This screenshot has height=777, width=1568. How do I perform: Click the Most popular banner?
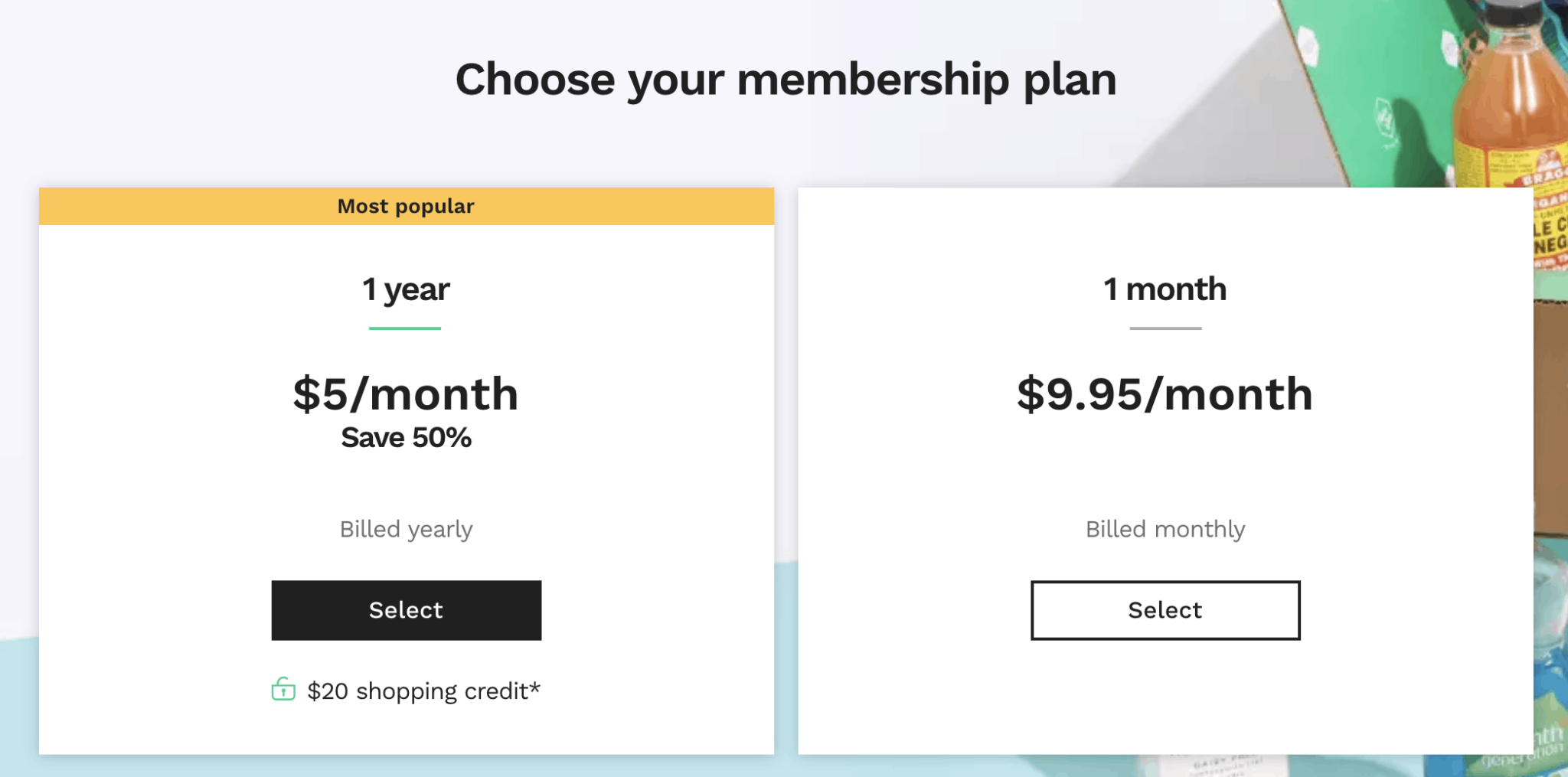(406, 206)
